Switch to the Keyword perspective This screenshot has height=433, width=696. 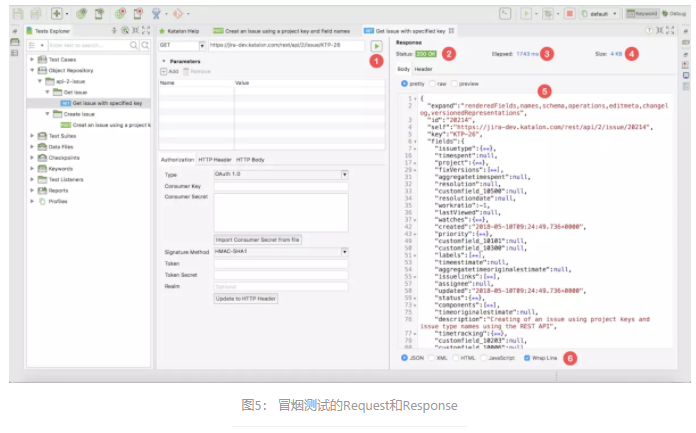pos(641,14)
